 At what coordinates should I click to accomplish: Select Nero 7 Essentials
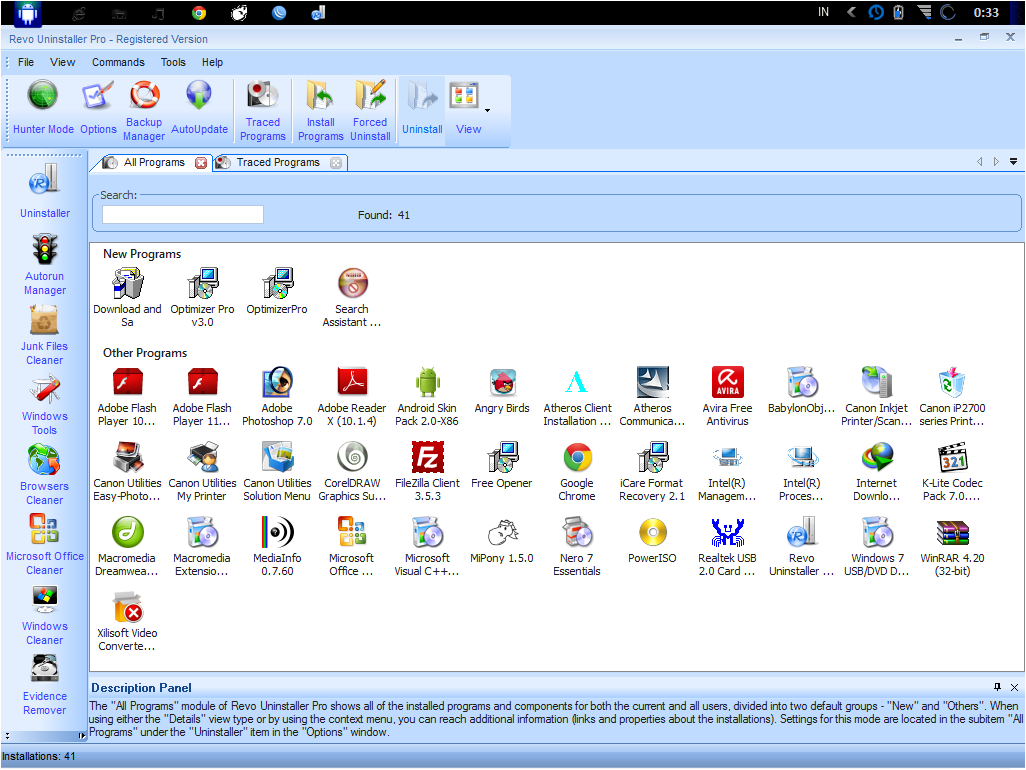576,547
